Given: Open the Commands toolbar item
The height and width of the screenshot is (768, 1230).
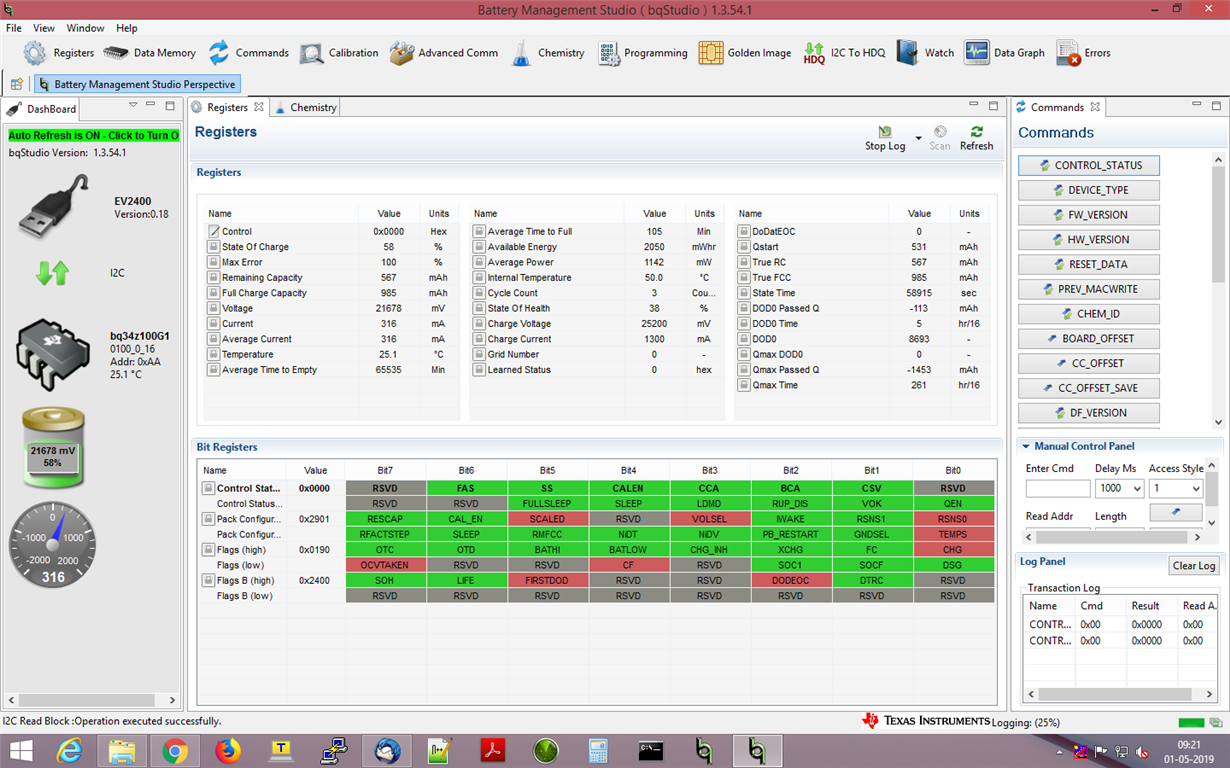Looking at the screenshot, I should coord(248,53).
